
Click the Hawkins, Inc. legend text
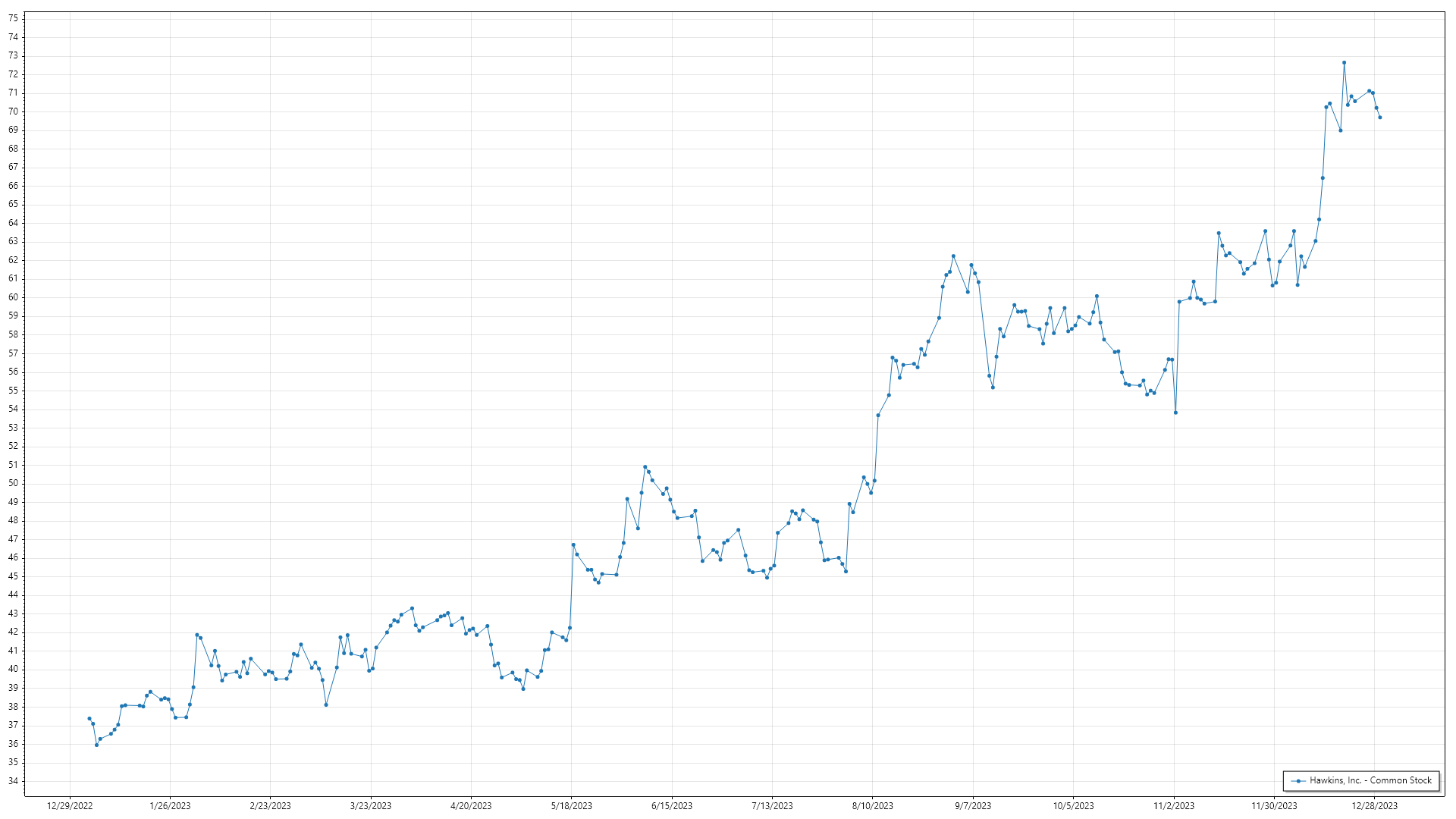[x=1370, y=780]
